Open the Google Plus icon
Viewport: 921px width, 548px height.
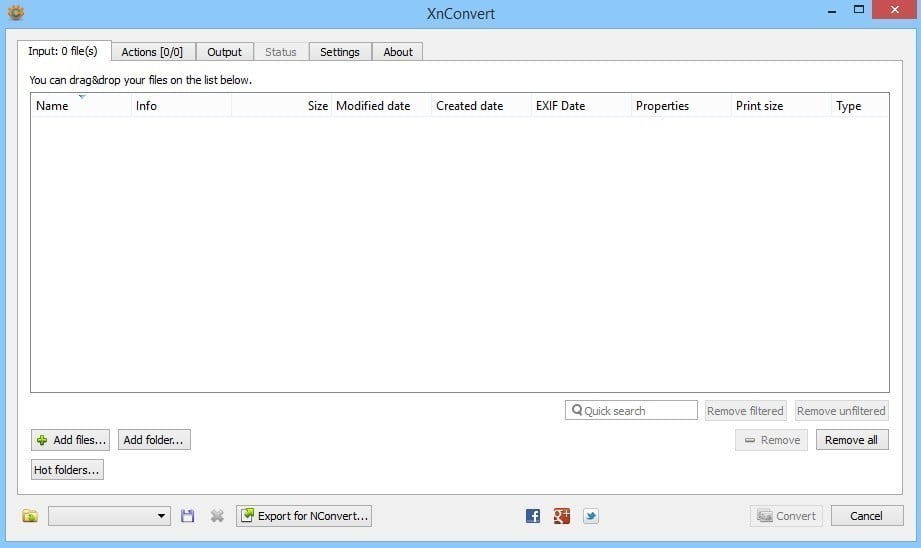(x=562, y=516)
